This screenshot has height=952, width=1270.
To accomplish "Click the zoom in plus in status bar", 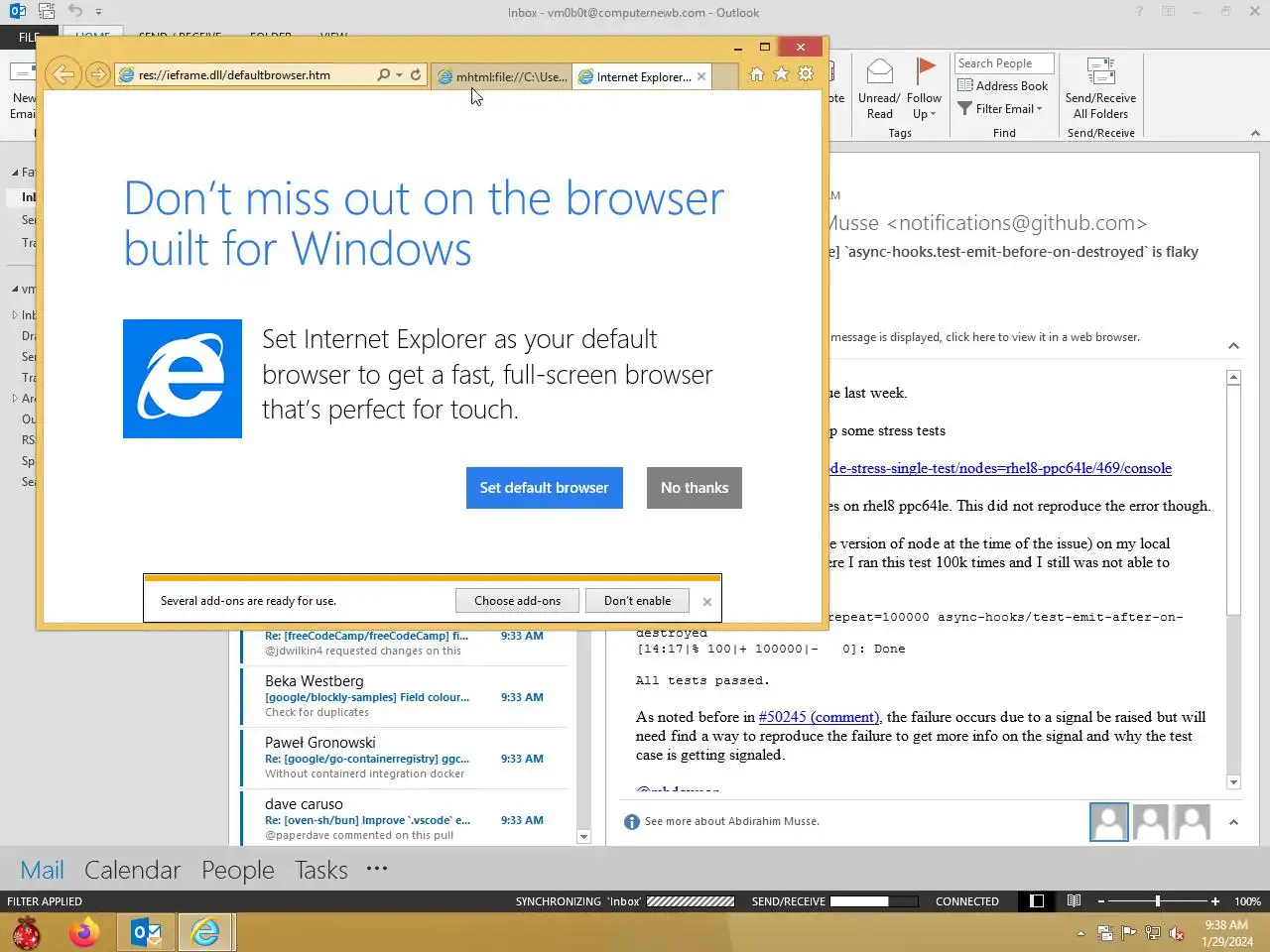I will click(1215, 901).
